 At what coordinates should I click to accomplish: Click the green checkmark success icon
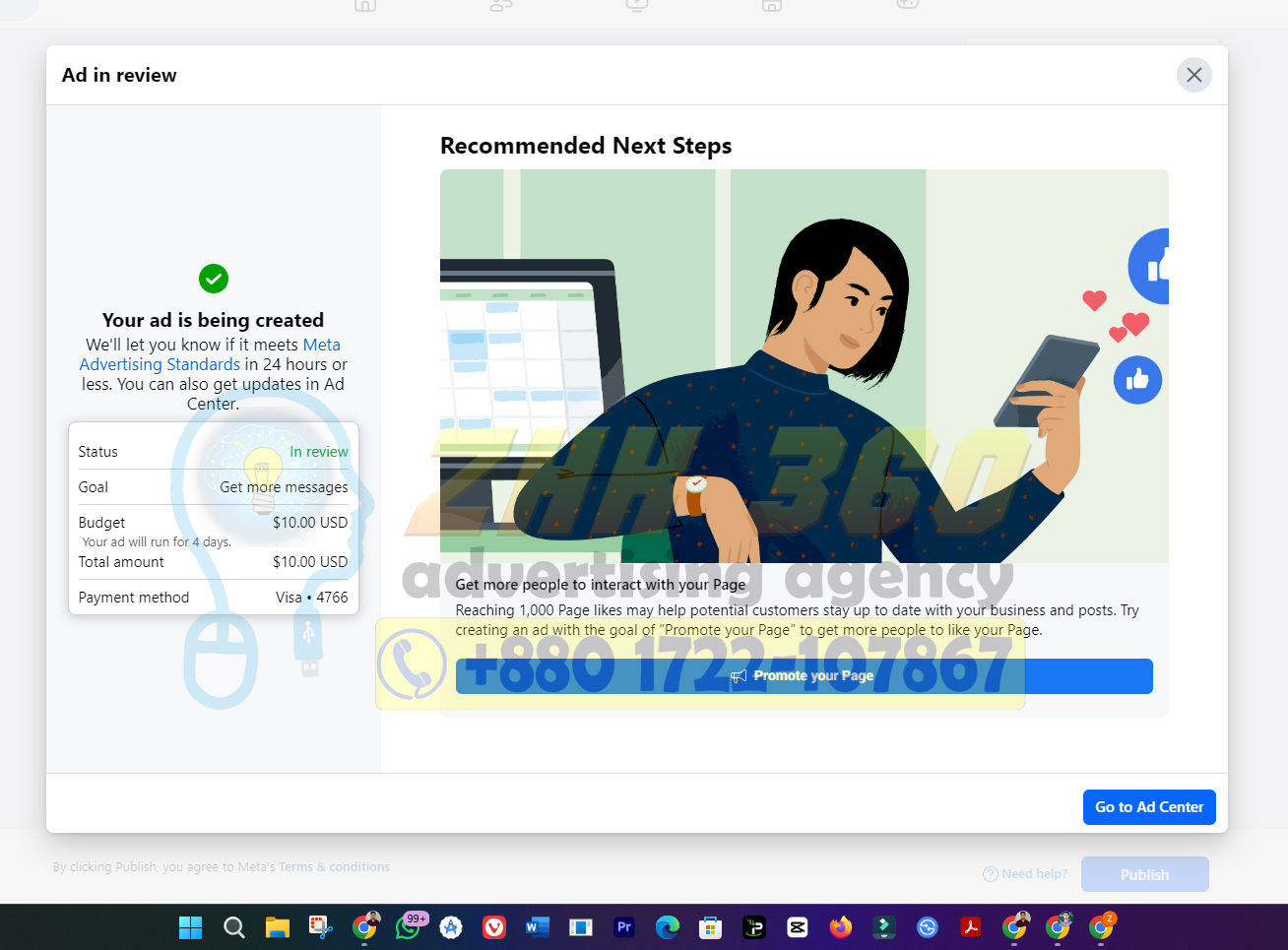click(x=214, y=279)
